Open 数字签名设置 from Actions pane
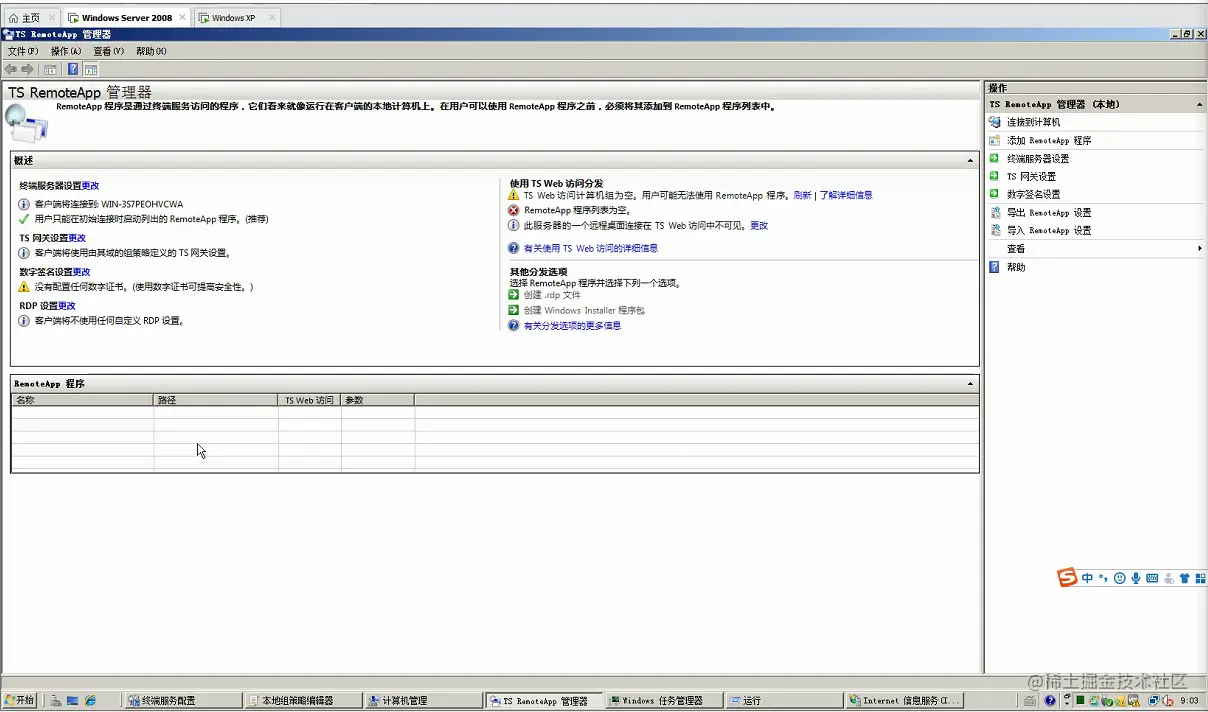 pos(1033,194)
